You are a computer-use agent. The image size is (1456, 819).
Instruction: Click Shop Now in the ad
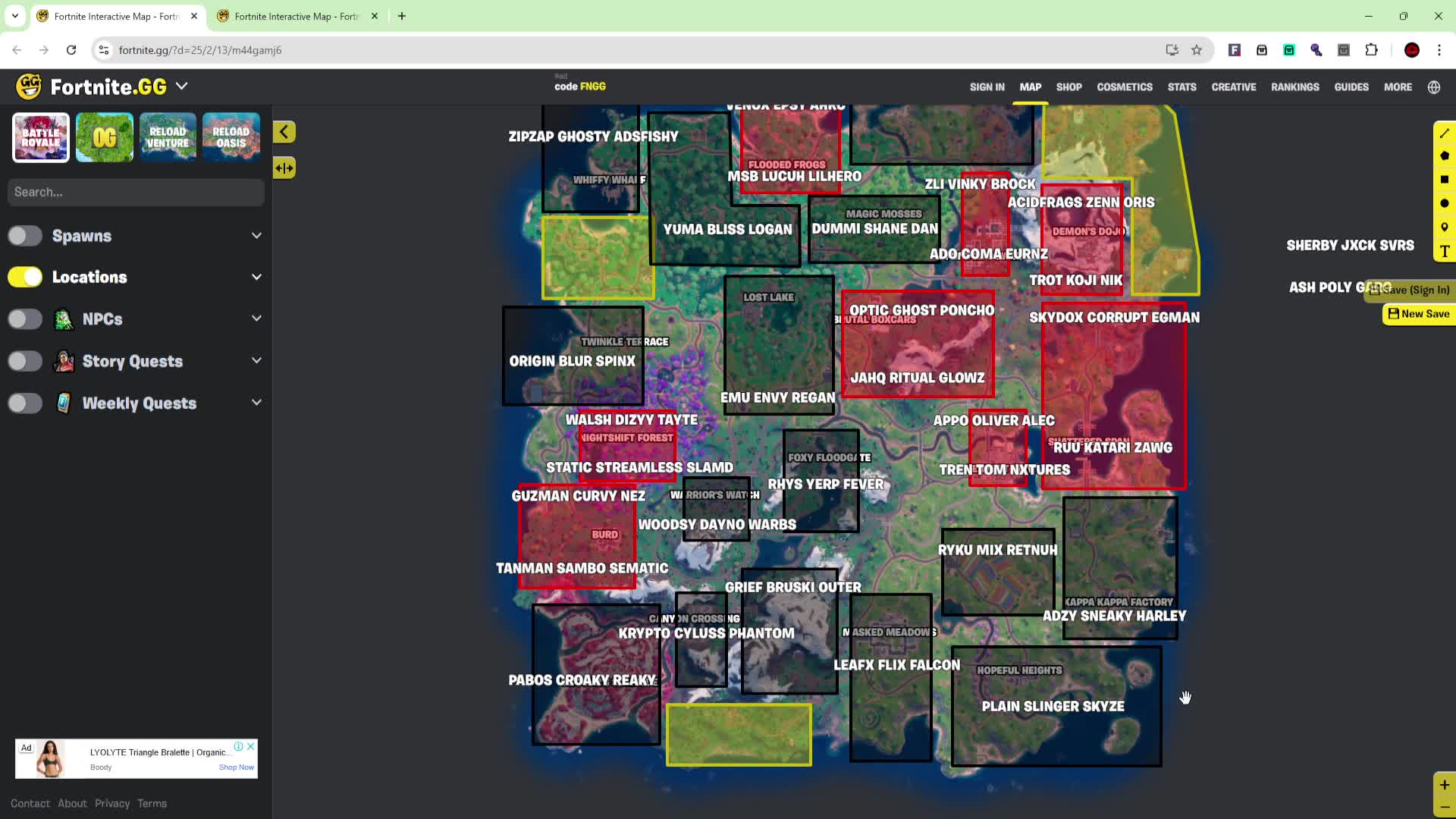pos(236,767)
